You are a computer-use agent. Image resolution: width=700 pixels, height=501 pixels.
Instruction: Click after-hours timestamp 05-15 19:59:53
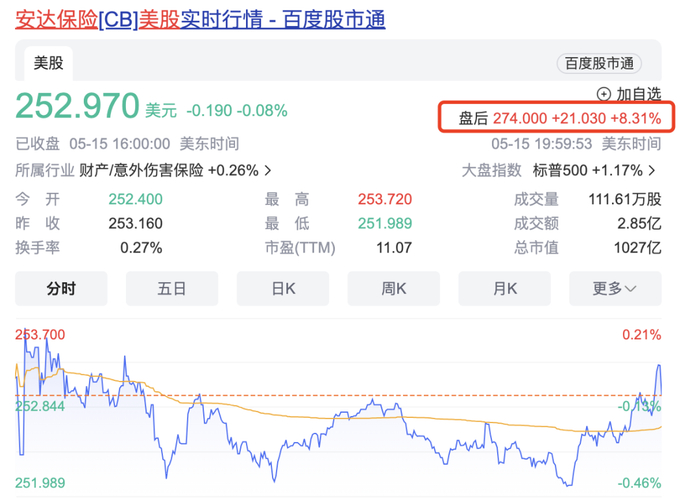(542, 144)
